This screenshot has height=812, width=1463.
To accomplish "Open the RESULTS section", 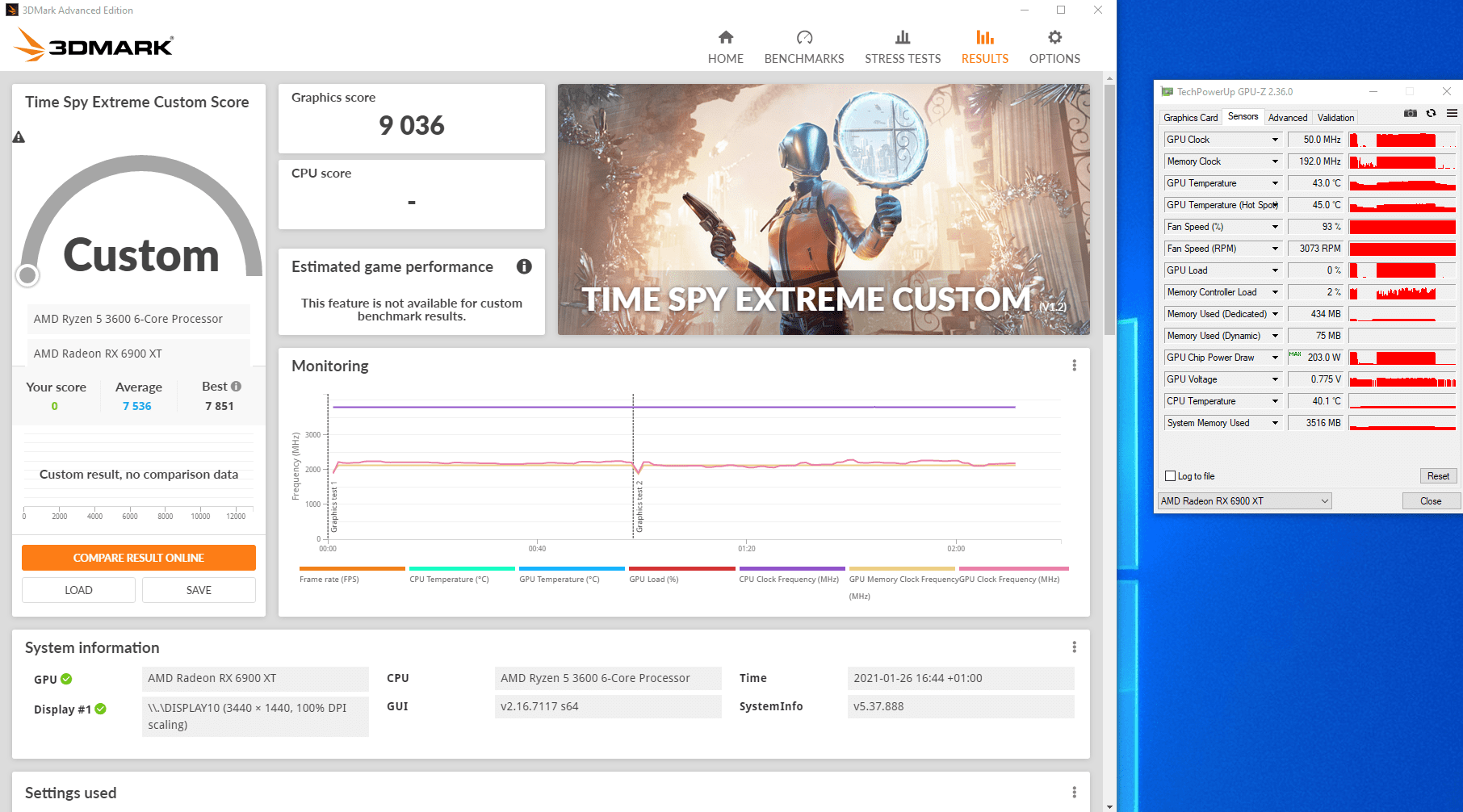I will pos(984,47).
